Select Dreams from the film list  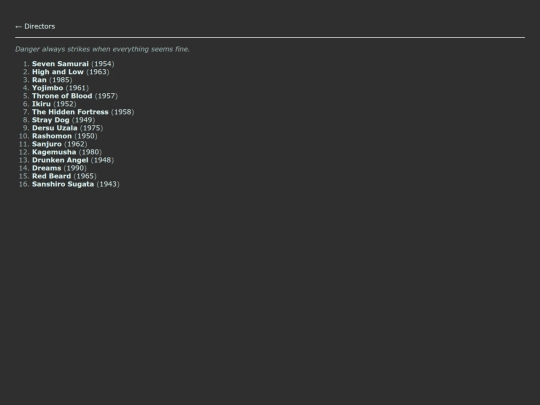point(46,168)
